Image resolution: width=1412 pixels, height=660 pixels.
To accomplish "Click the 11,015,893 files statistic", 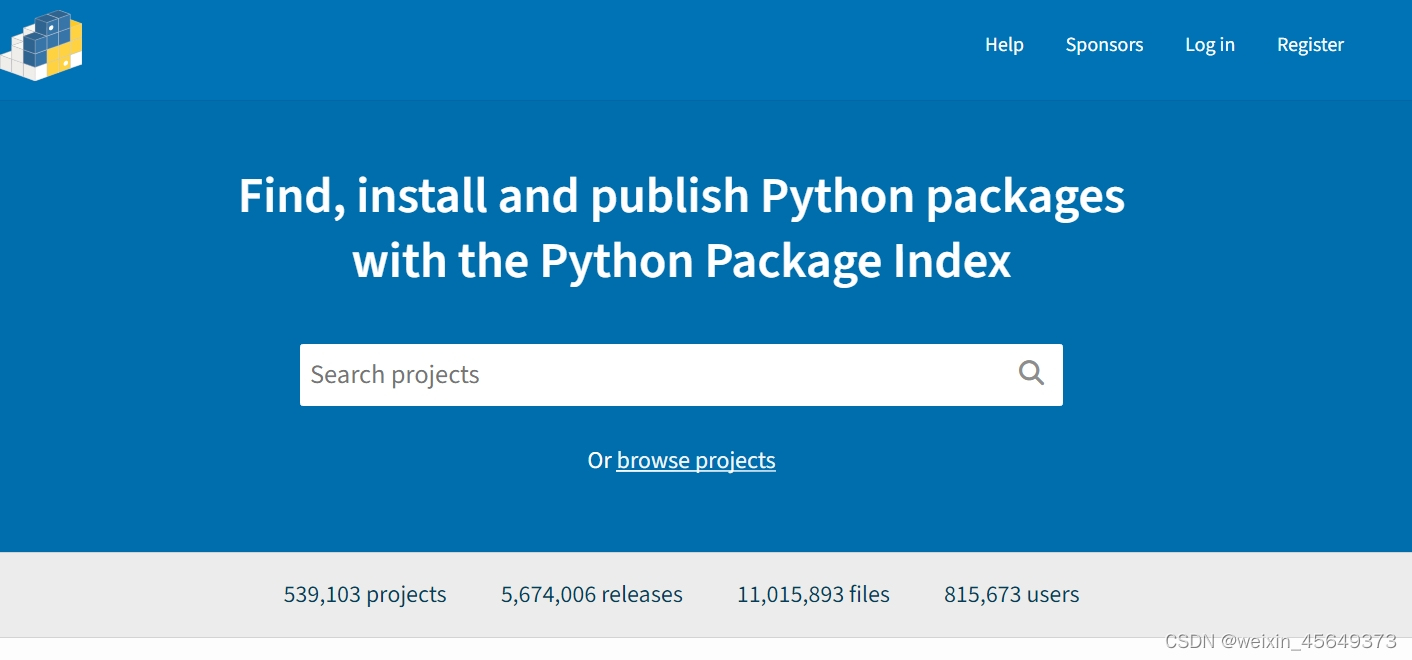I will (813, 594).
